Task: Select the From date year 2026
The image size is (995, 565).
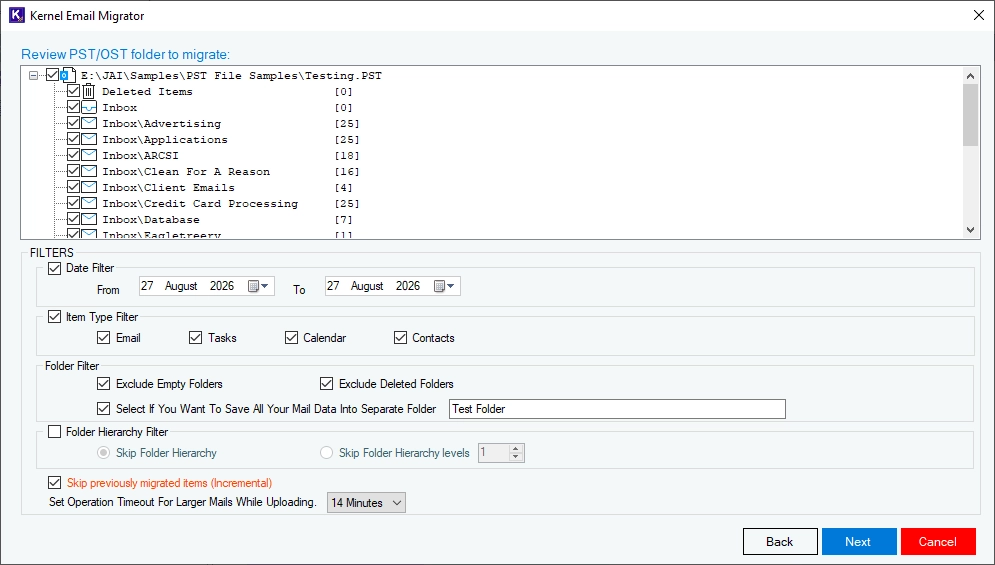Action: point(222,286)
